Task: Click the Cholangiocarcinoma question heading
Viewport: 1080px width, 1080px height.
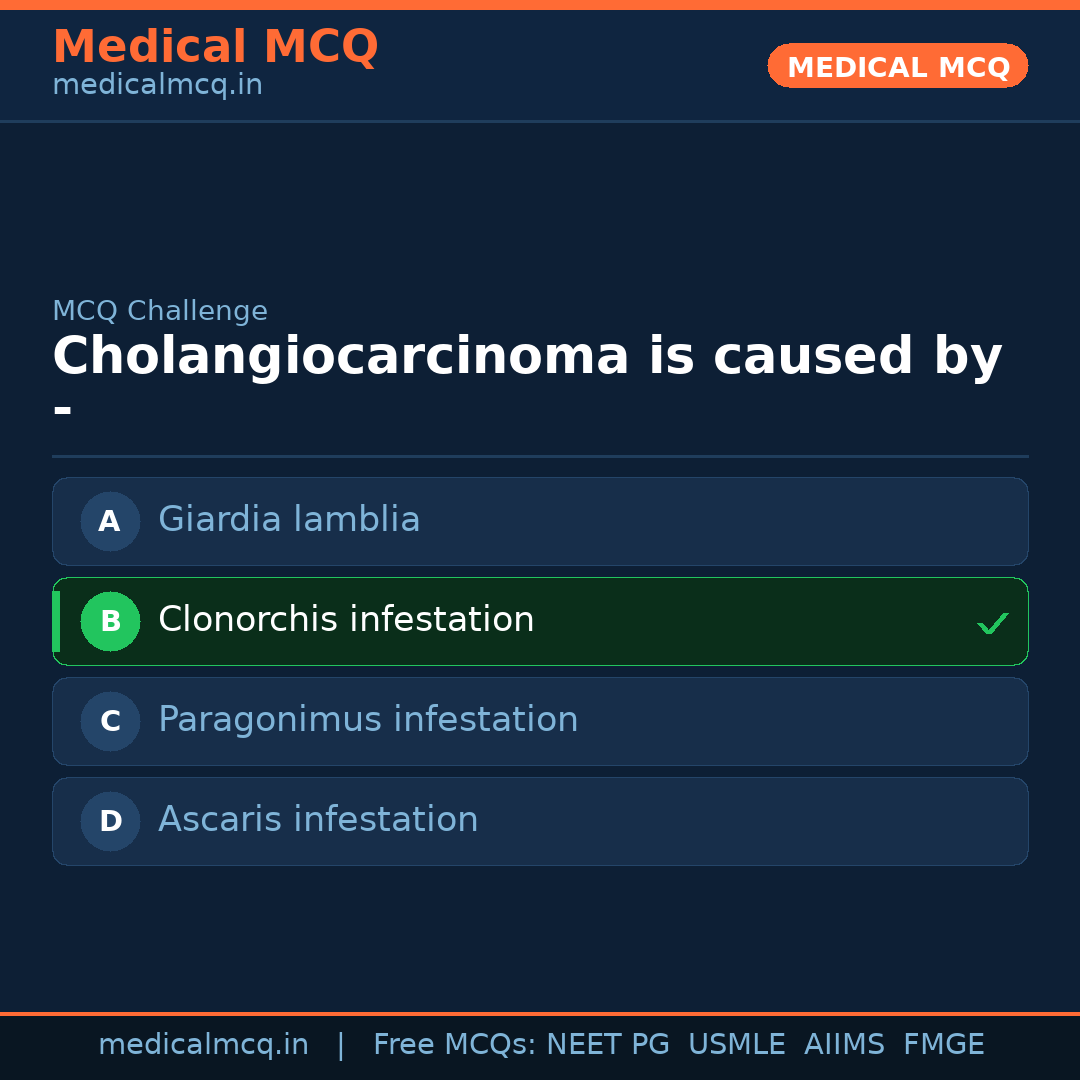Action: tap(526, 357)
